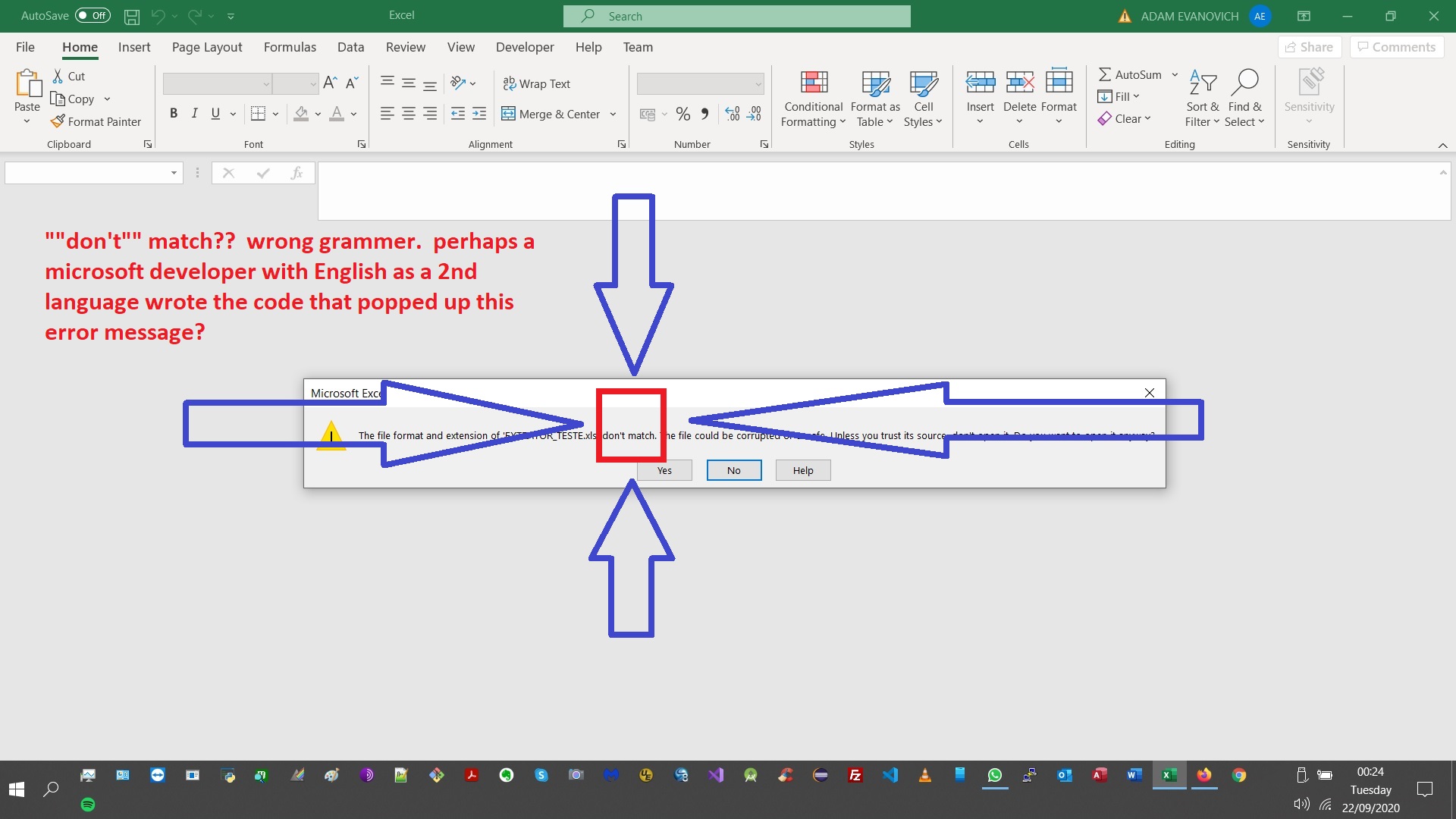
Task: Click the Share button
Action: 1310,47
